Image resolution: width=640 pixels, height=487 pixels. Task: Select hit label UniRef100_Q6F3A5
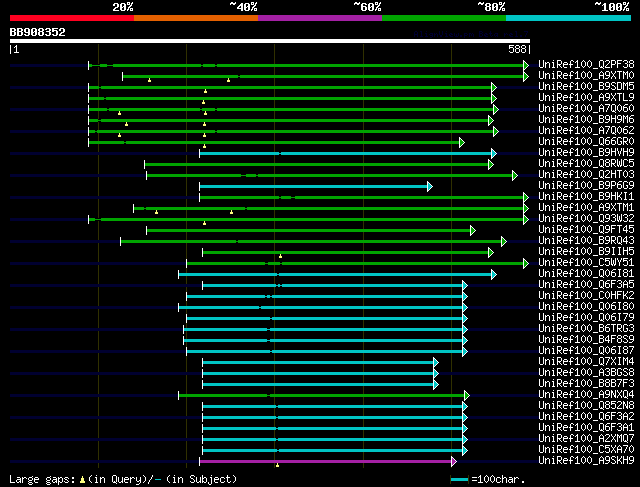pyautogui.click(x=586, y=285)
